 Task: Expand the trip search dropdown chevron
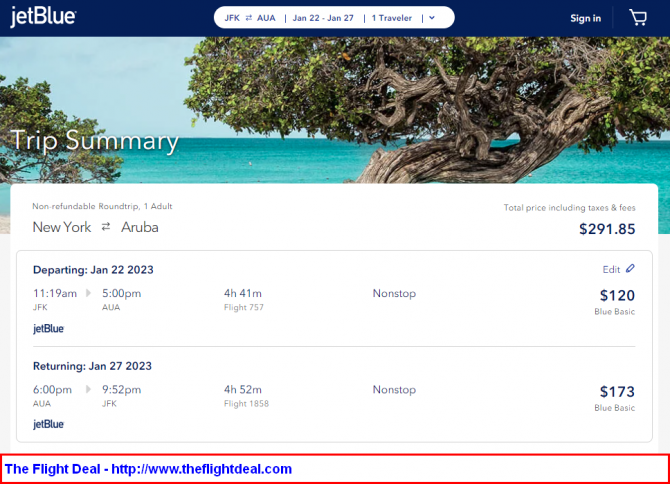pos(432,18)
